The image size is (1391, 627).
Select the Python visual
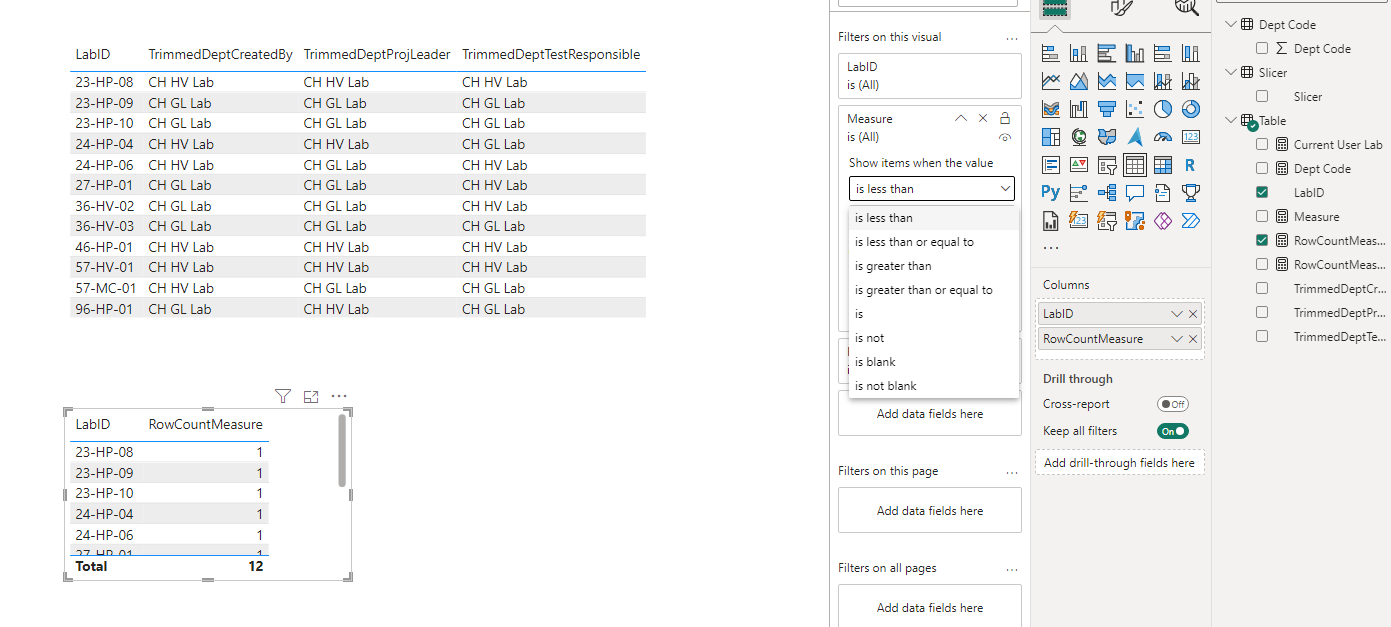[1051, 192]
